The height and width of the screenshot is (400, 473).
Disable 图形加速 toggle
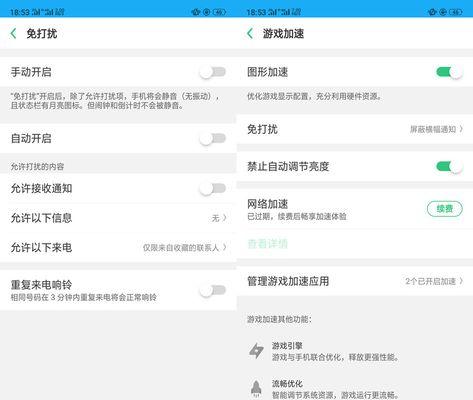pyautogui.click(x=449, y=72)
